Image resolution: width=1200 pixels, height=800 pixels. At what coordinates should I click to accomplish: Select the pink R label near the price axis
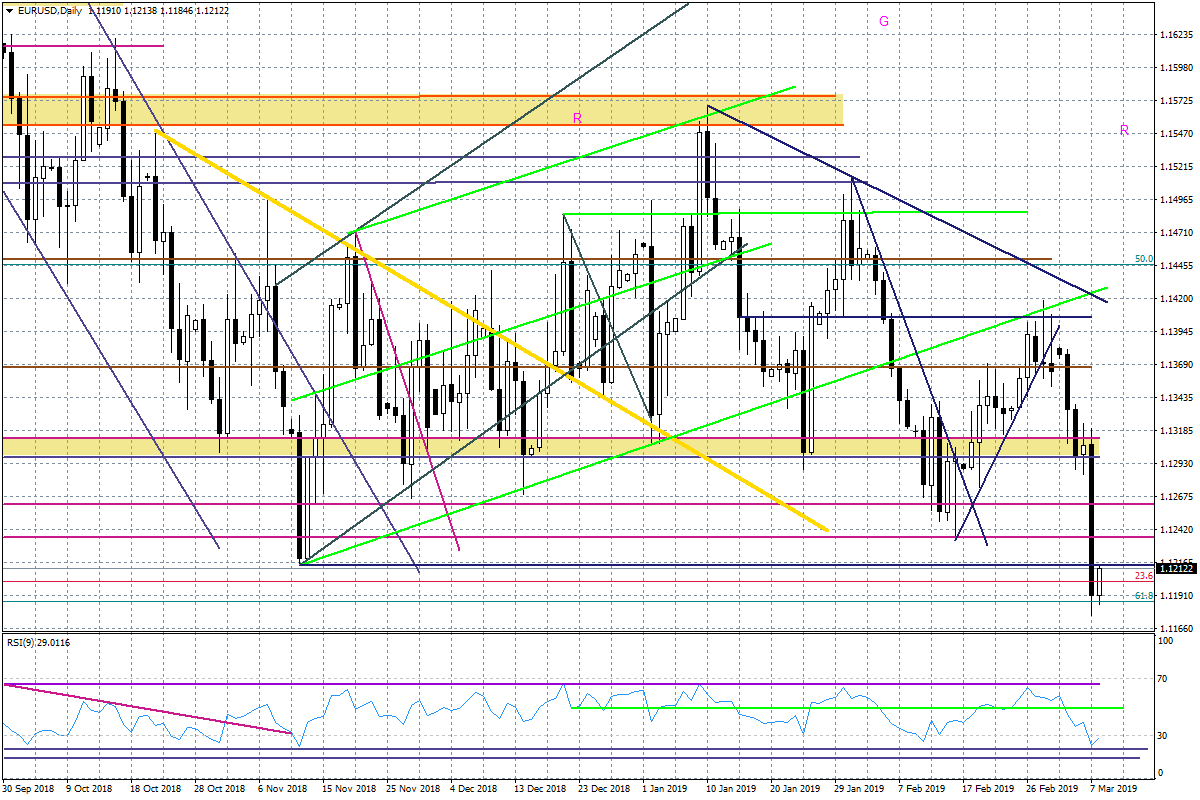point(1124,130)
